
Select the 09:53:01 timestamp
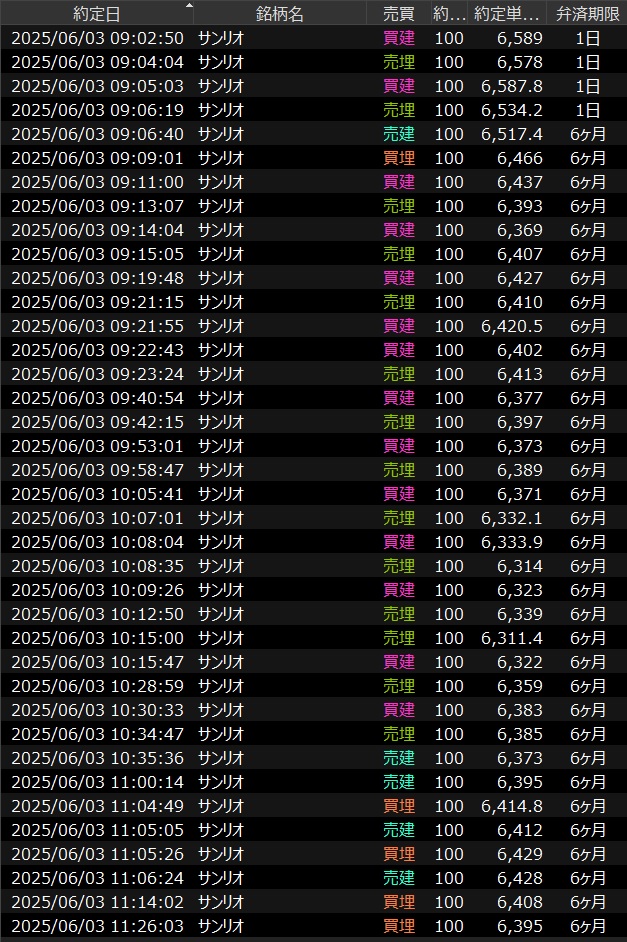pos(97,446)
